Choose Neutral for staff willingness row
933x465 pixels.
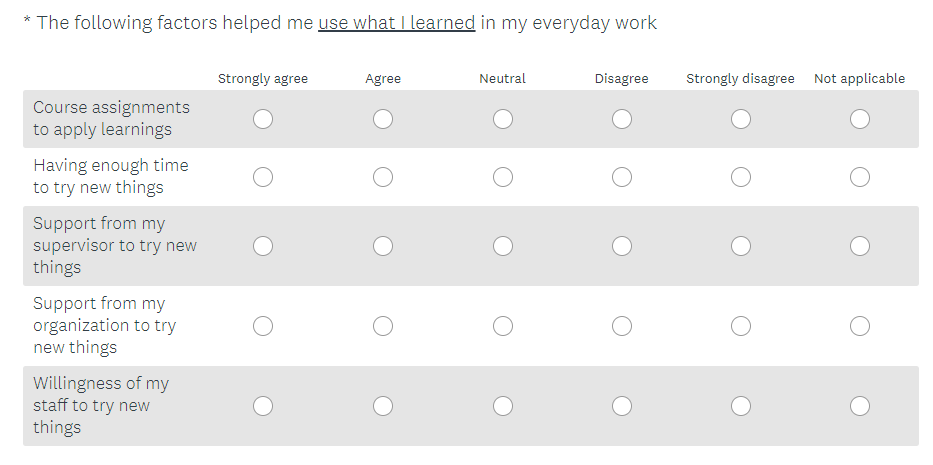click(x=503, y=406)
